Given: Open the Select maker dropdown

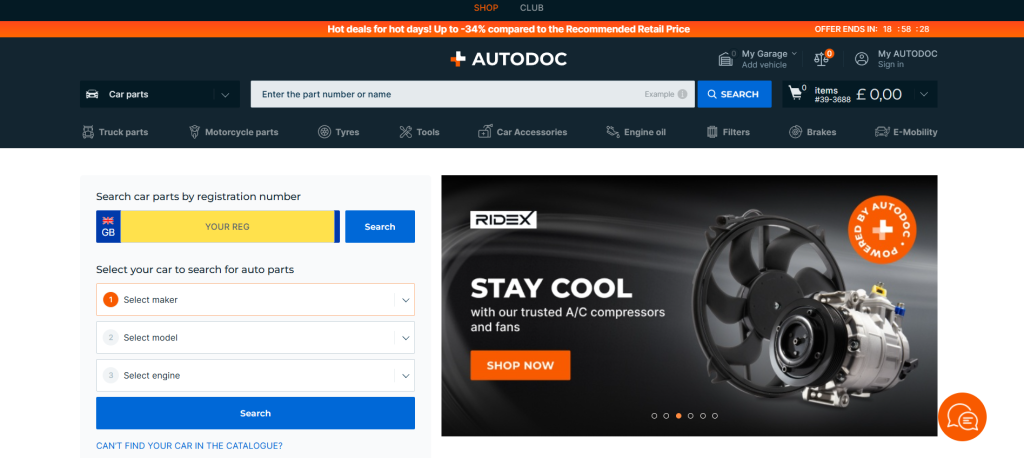Looking at the screenshot, I should [255, 300].
